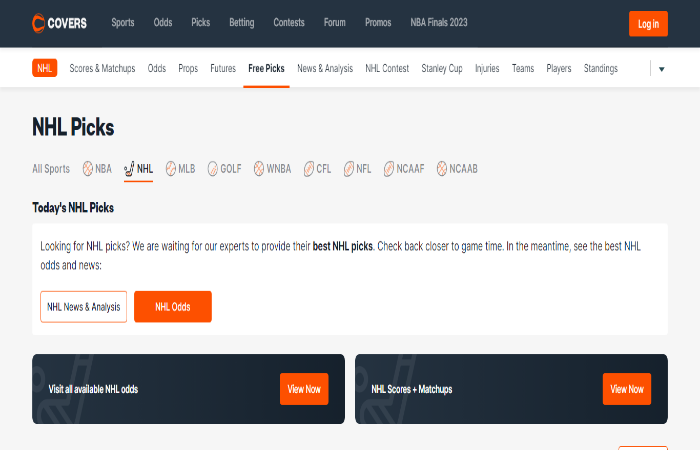Open the Standings tab
Screen dimensions: 700x450
coord(600,68)
